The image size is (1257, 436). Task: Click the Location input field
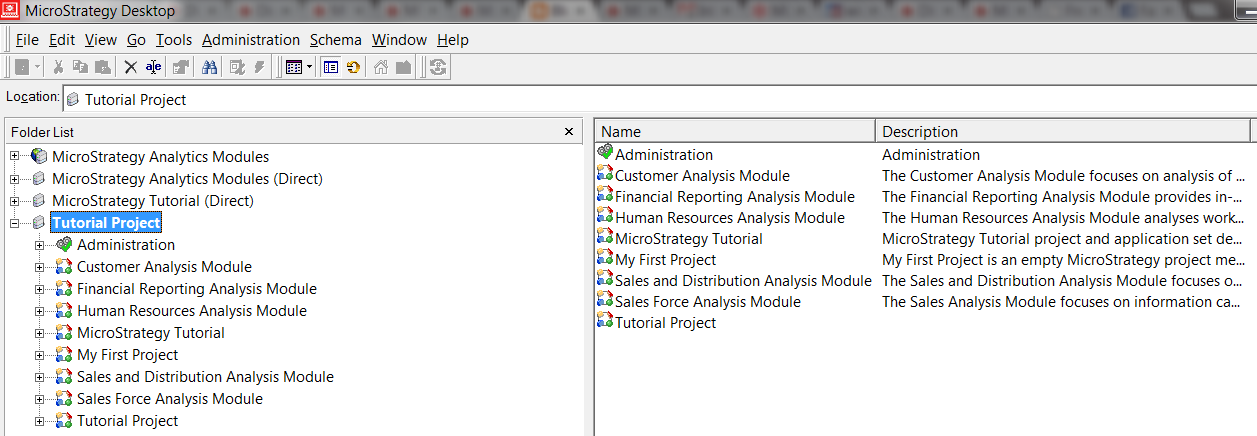point(659,99)
